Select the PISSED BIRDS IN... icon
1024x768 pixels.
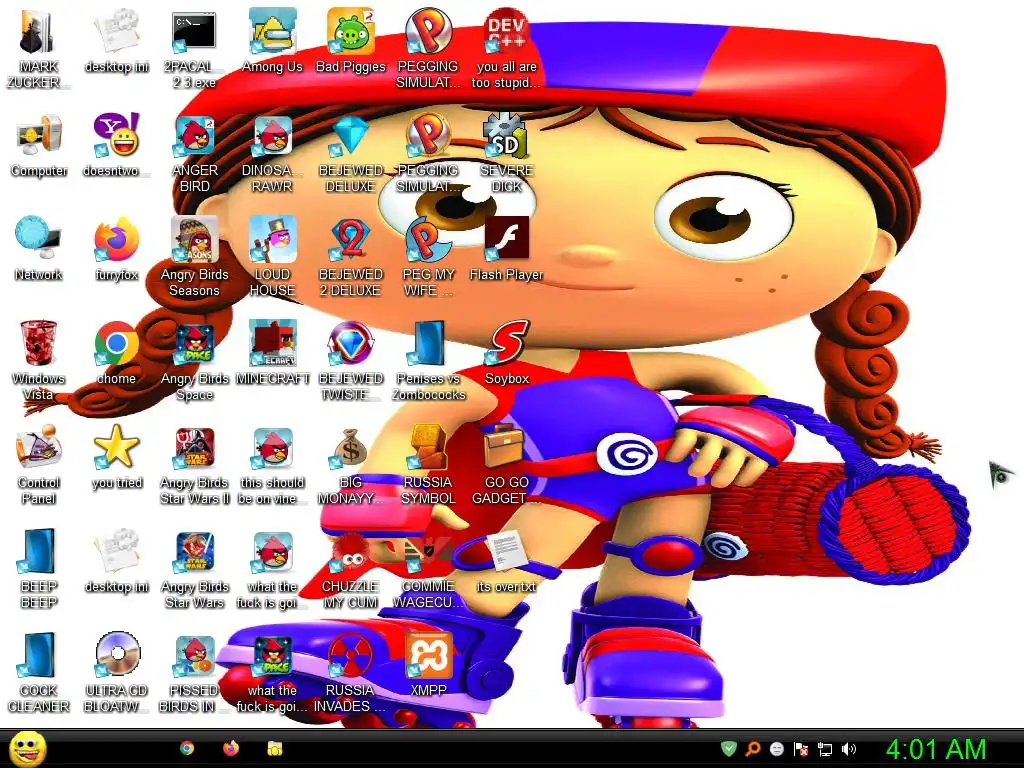pos(194,672)
